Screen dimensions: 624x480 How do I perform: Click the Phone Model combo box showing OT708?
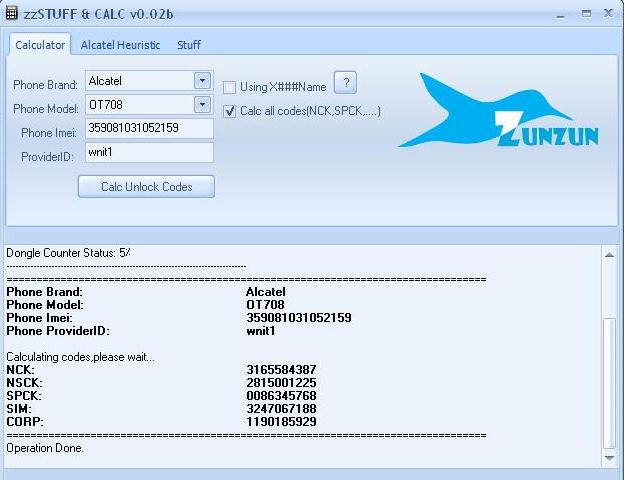point(149,105)
